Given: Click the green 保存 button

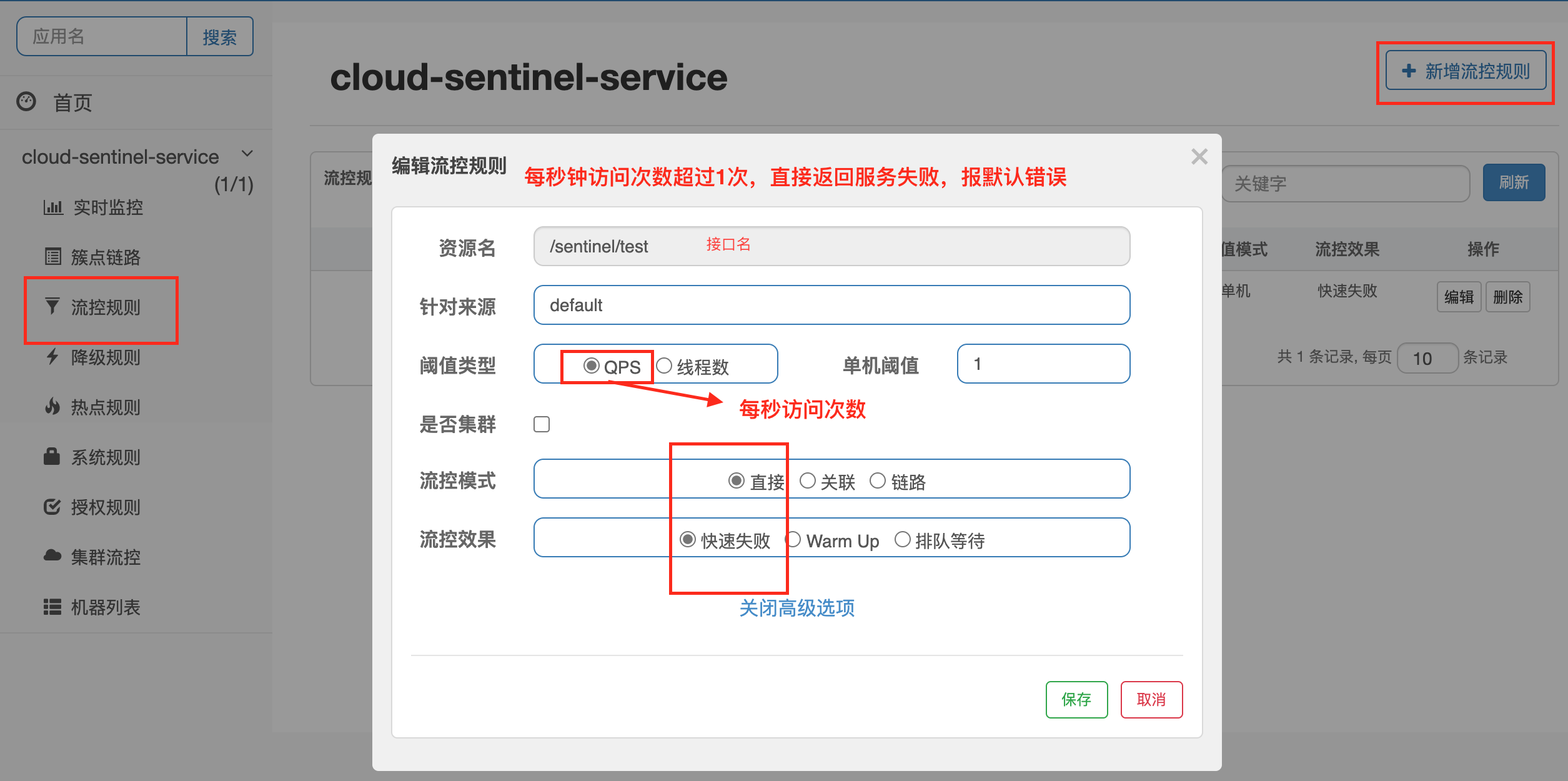Looking at the screenshot, I should pos(1076,699).
